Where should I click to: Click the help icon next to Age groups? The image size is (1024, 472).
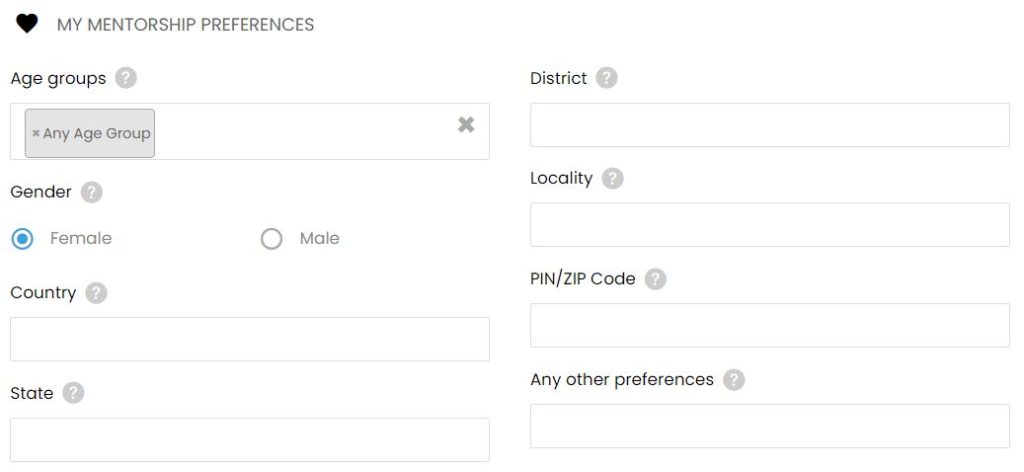(x=126, y=78)
